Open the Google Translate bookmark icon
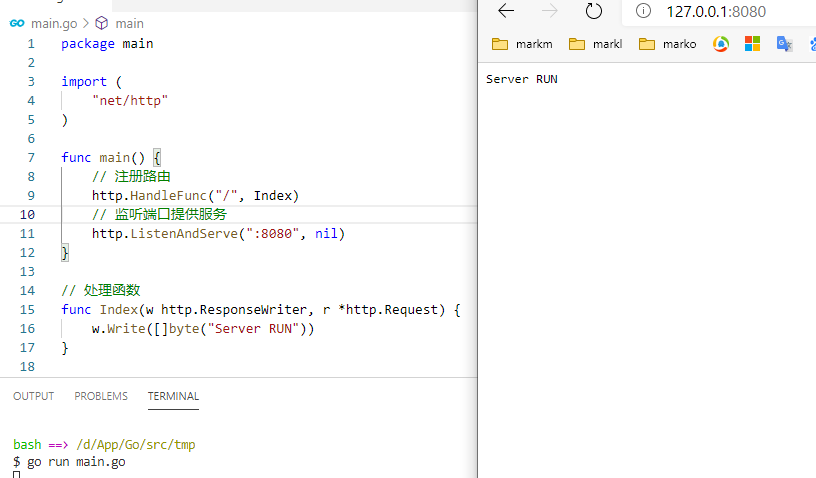 (x=785, y=44)
